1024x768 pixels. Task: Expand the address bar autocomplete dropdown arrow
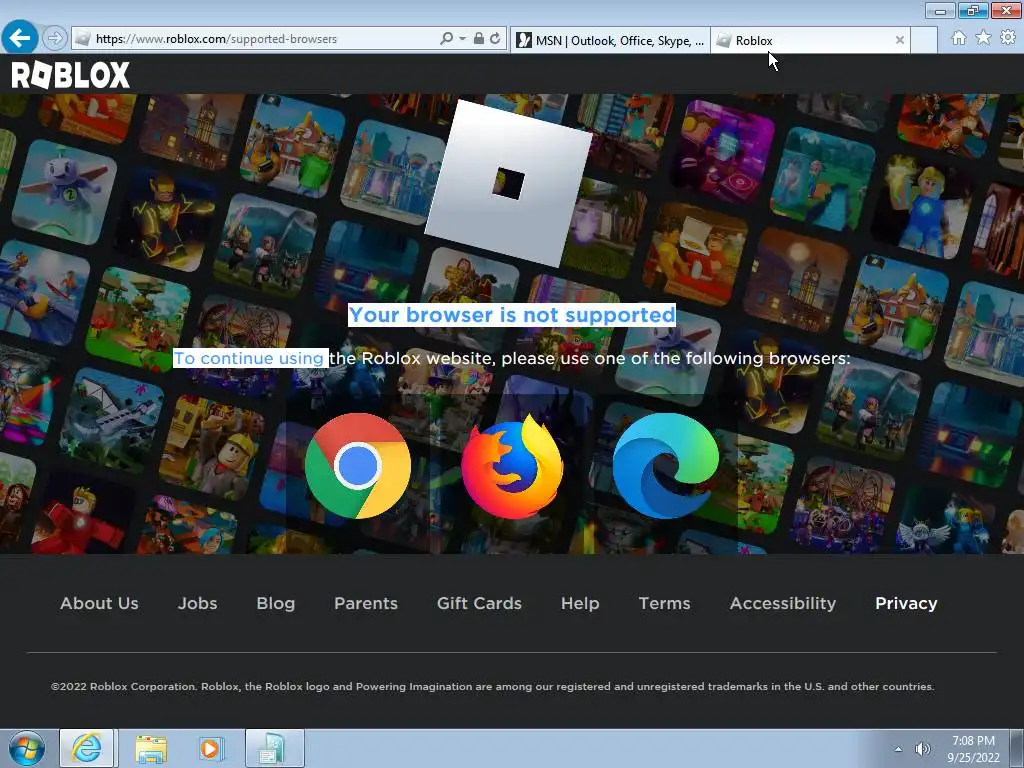[x=462, y=39]
